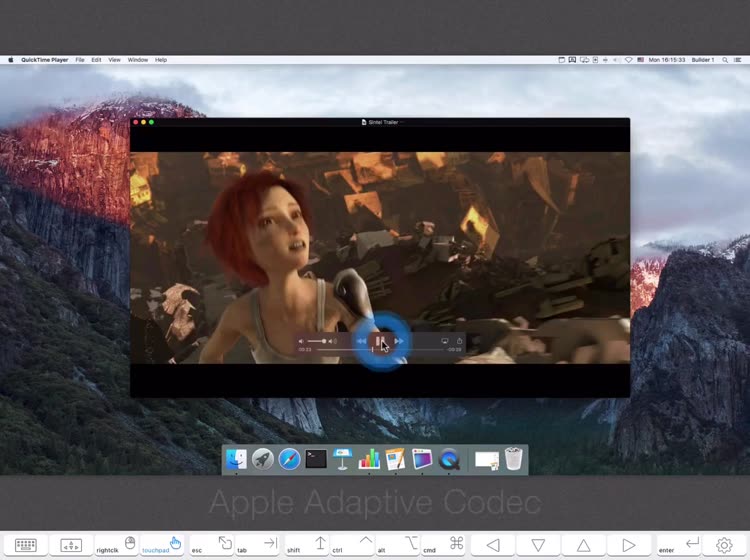Open the flag input source menu
The height and width of the screenshot is (560, 750).
point(640,60)
